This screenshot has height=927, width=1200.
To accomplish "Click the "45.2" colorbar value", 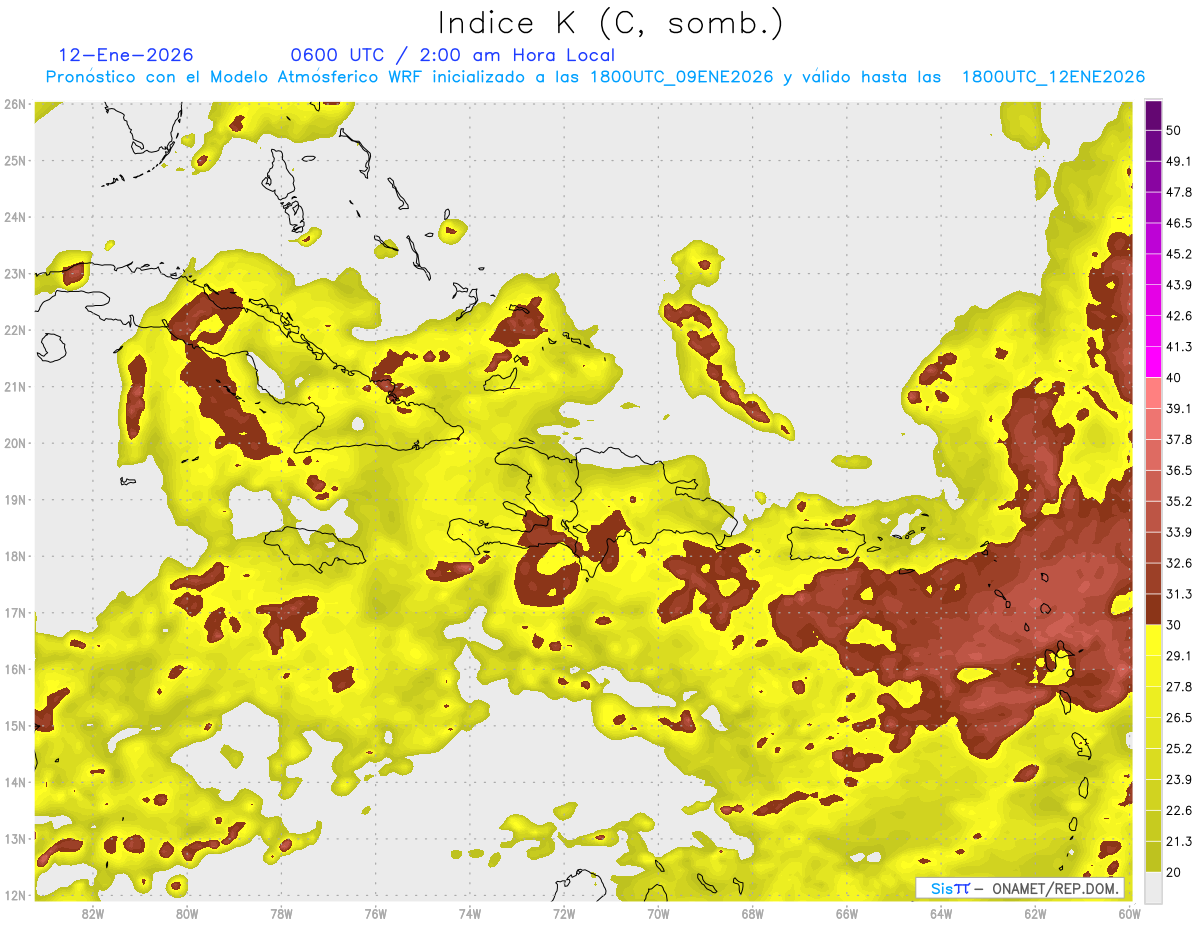I will point(1179,254).
